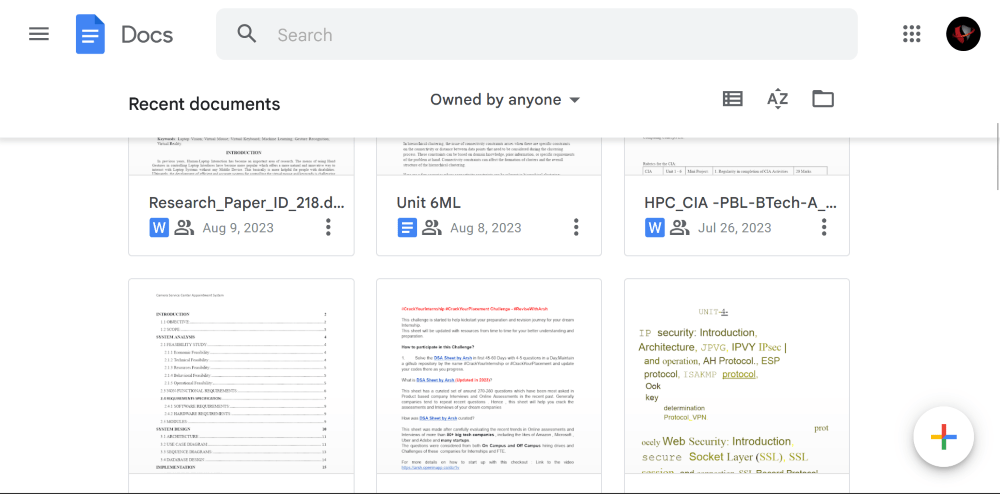
Task: Create new document with plus button
Action: point(943,437)
